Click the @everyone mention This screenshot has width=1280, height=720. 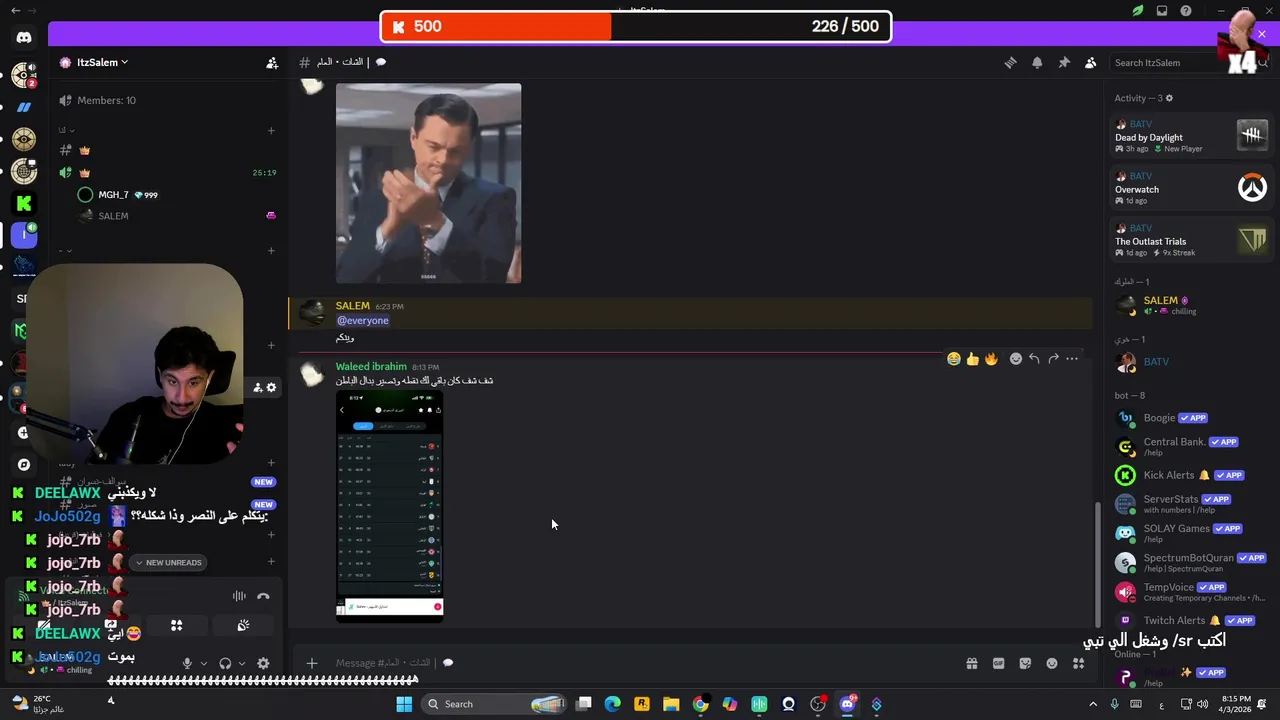point(363,321)
